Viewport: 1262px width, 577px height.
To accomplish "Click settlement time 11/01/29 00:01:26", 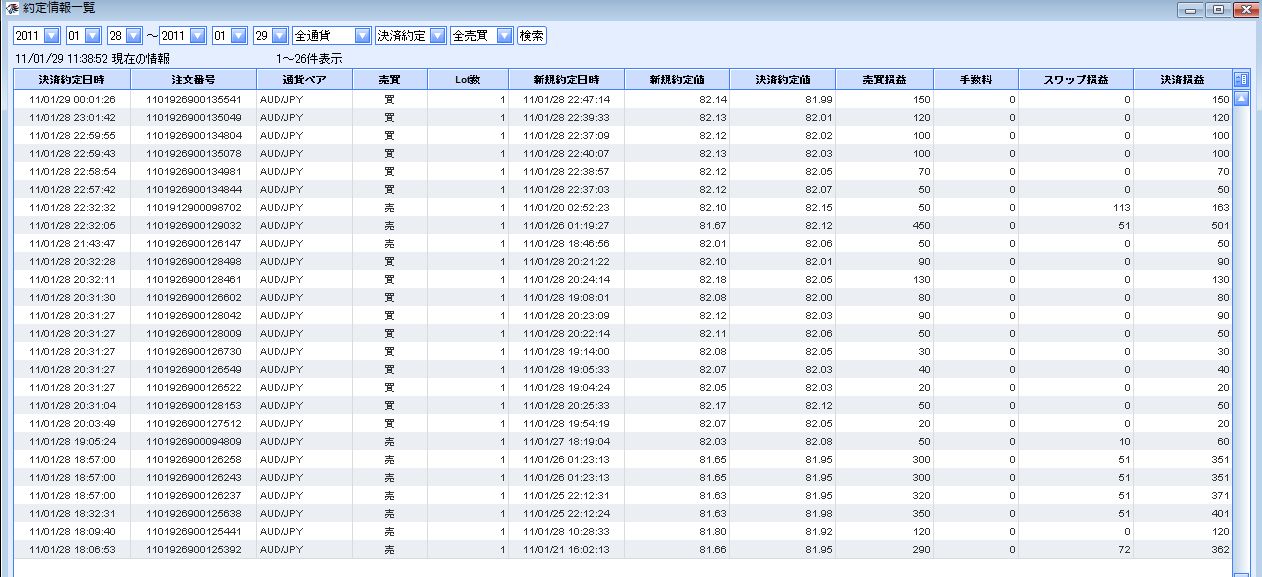I will click(x=72, y=99).
